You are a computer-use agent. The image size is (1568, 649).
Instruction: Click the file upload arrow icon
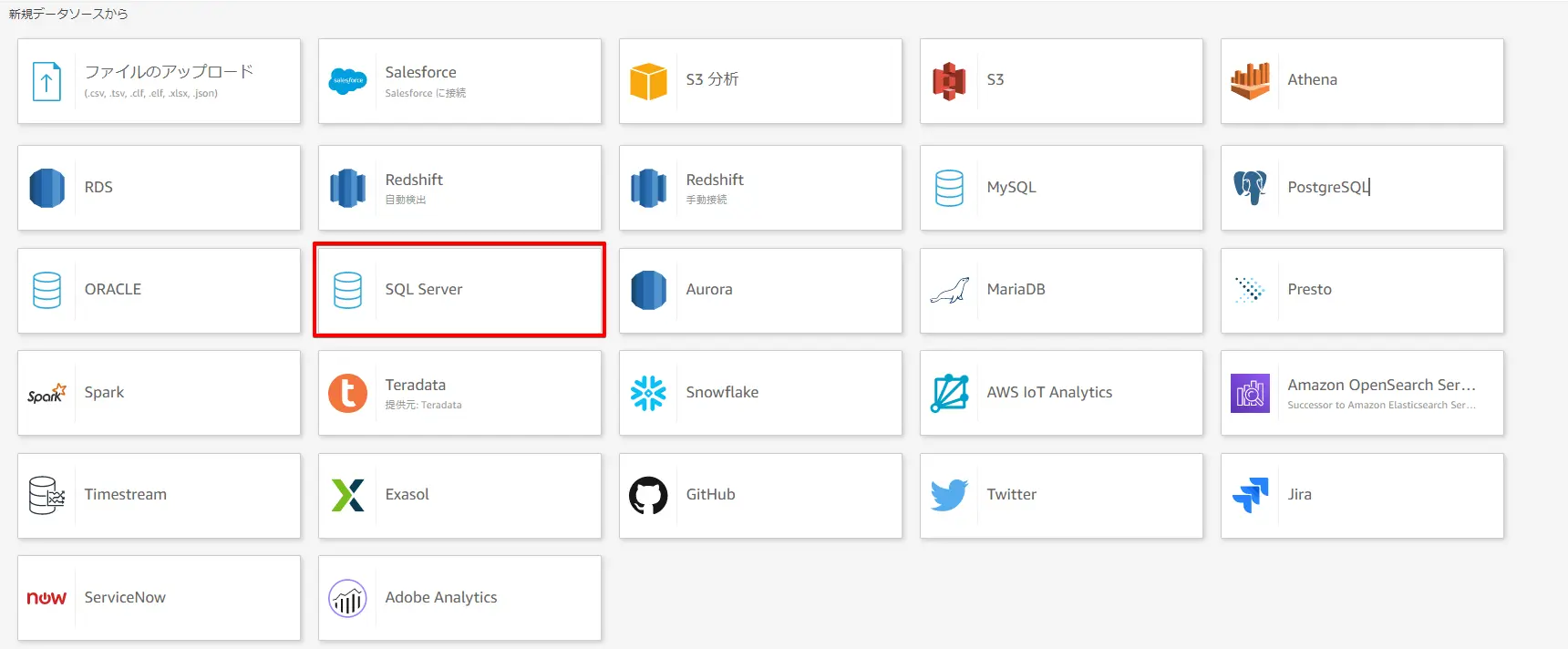pos(46,81)
